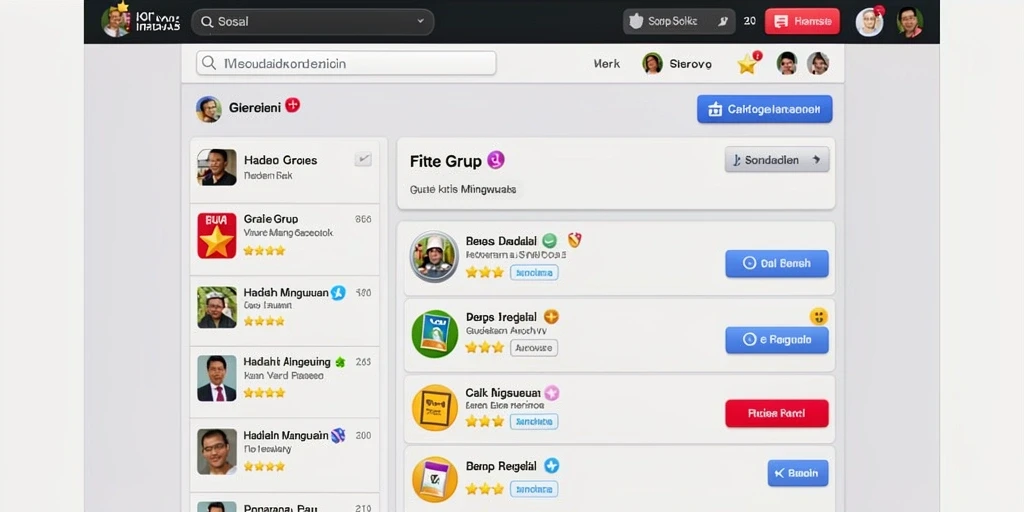Click the Meoudaidkordenicin search field
Screen dimensions: 1024x512
pos(346,63)
